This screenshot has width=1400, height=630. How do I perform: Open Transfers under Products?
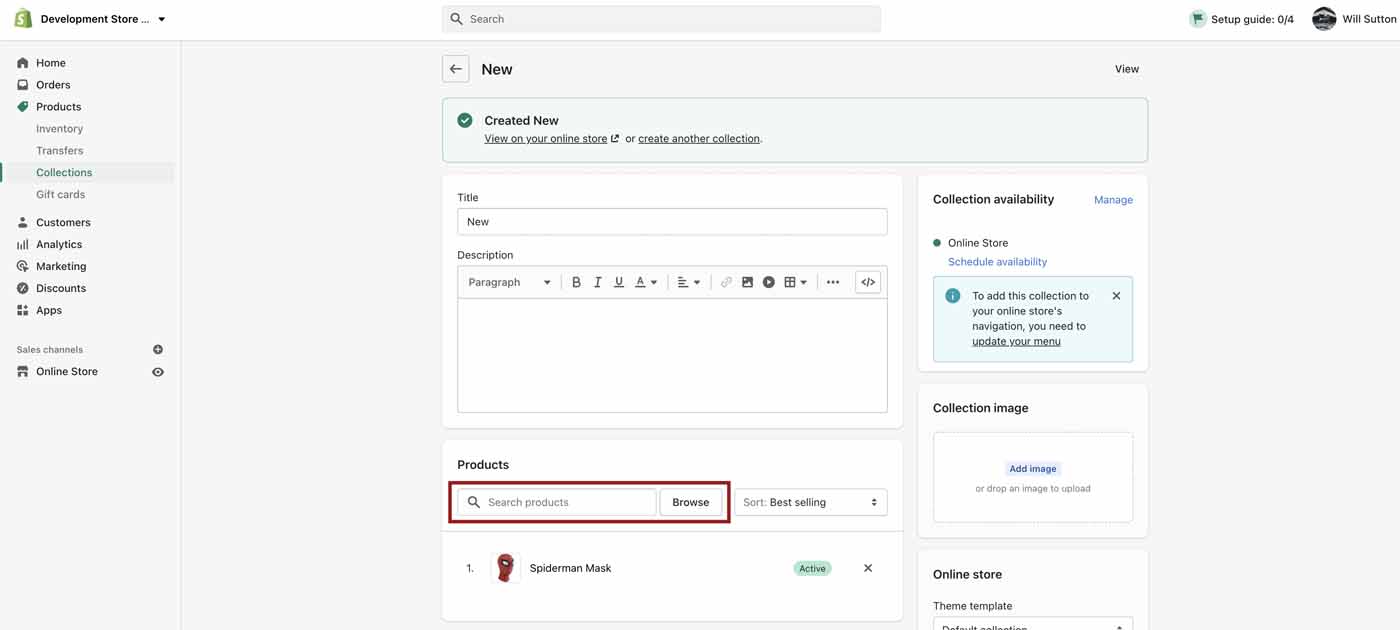pos(59,151)
